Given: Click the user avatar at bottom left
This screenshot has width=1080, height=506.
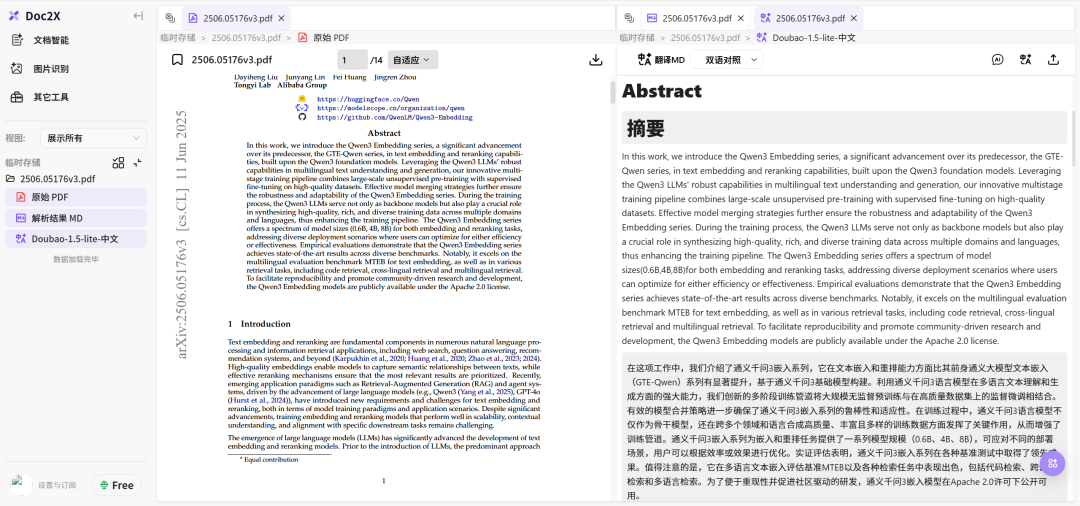Looking at the screenshot, I should click(x=21, y=485).
